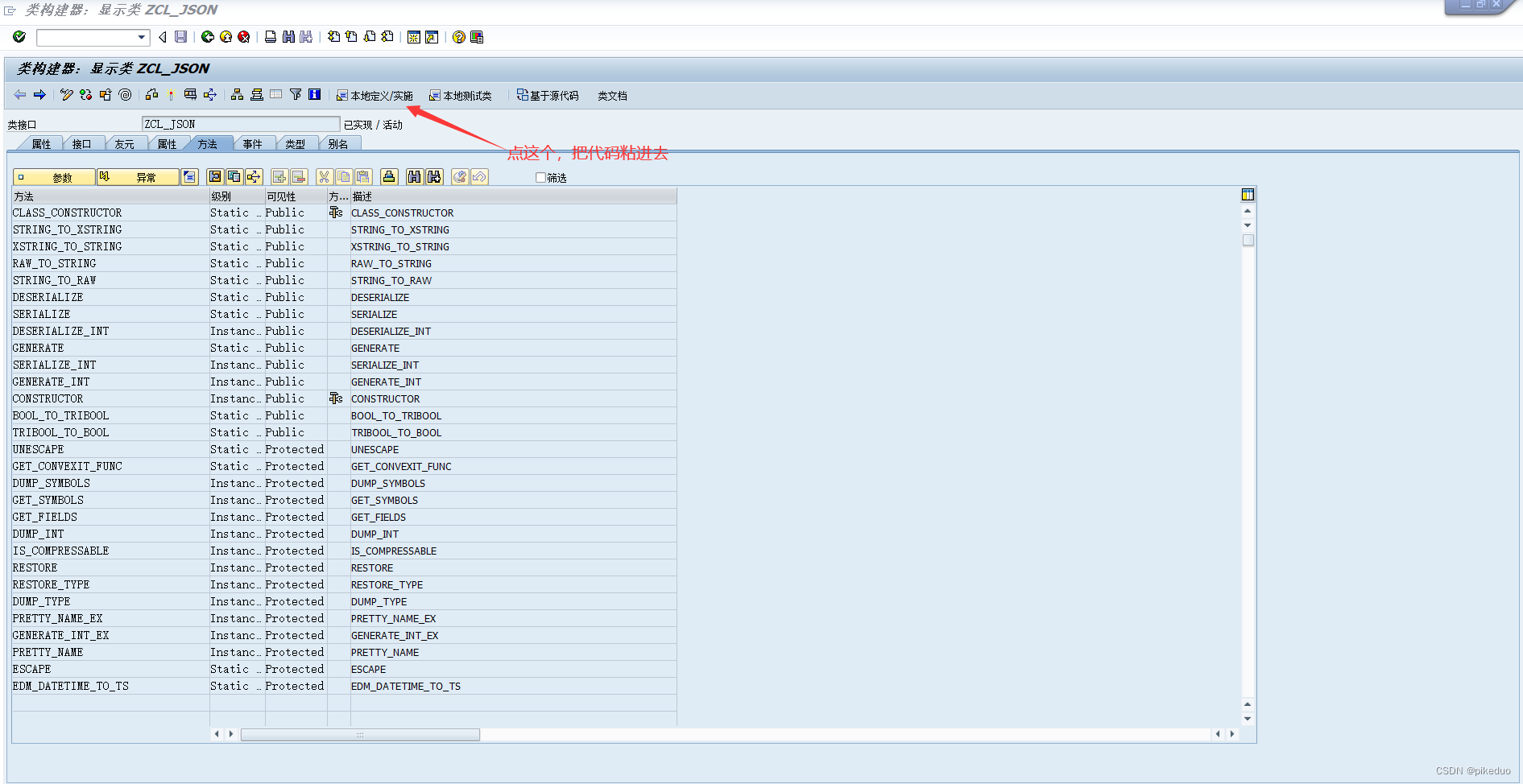
Task: Click the blue previous object arrow
Action: pos(20,95)
